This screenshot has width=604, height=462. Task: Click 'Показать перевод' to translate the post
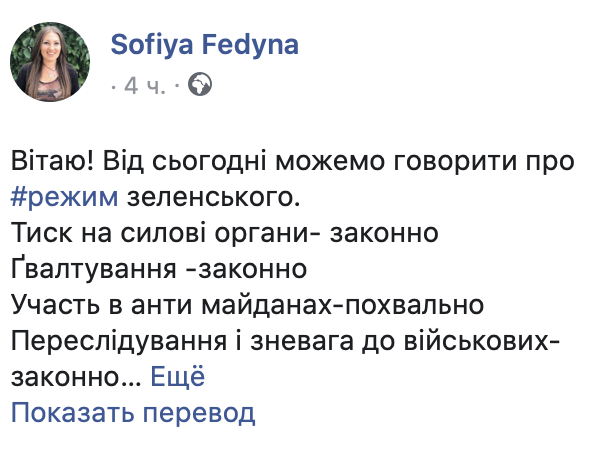point(133,413)
